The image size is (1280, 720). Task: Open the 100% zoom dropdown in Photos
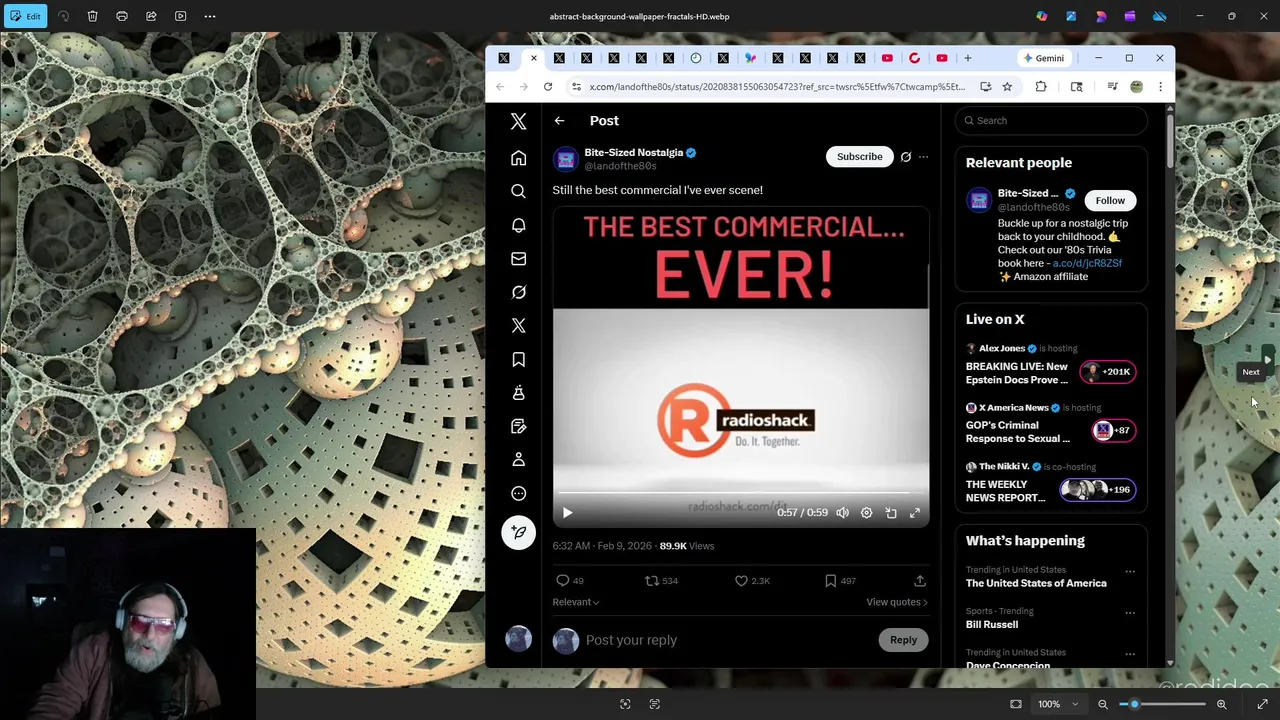[1058, 704]
